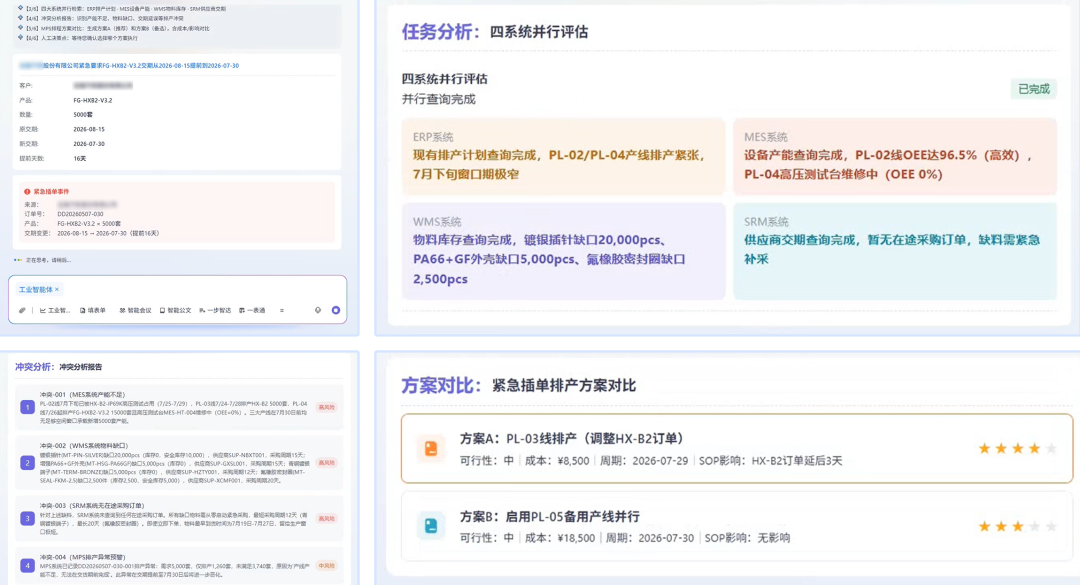Viewport: 1080px width, 585px height.
Task: Open conflict 冲突-001 MES系统产能不足
Action: 179,407
